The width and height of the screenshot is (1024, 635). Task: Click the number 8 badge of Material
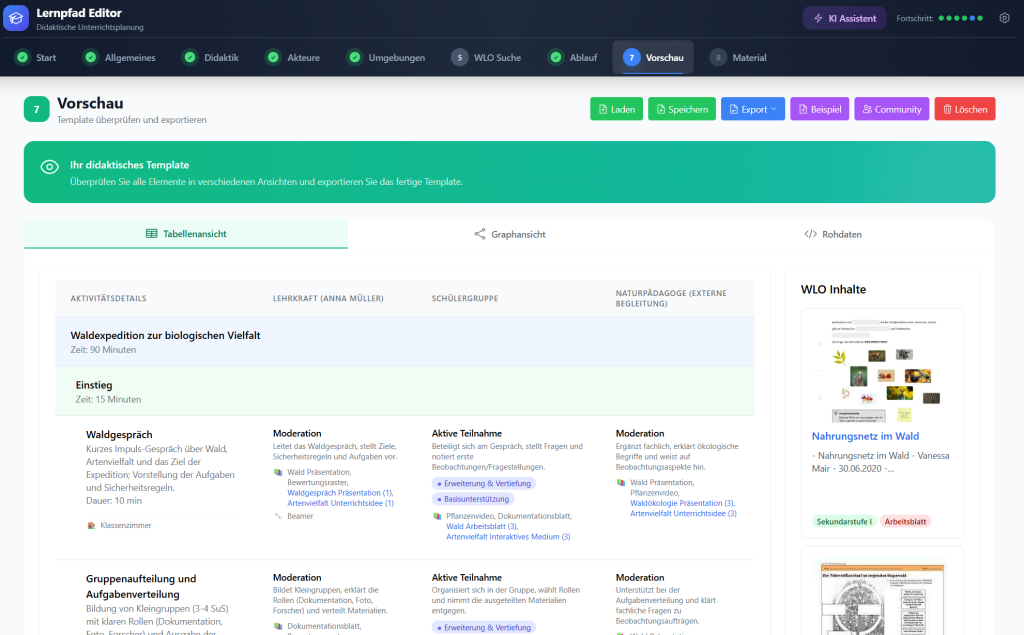pyautogui.click(x=718, y=57)
